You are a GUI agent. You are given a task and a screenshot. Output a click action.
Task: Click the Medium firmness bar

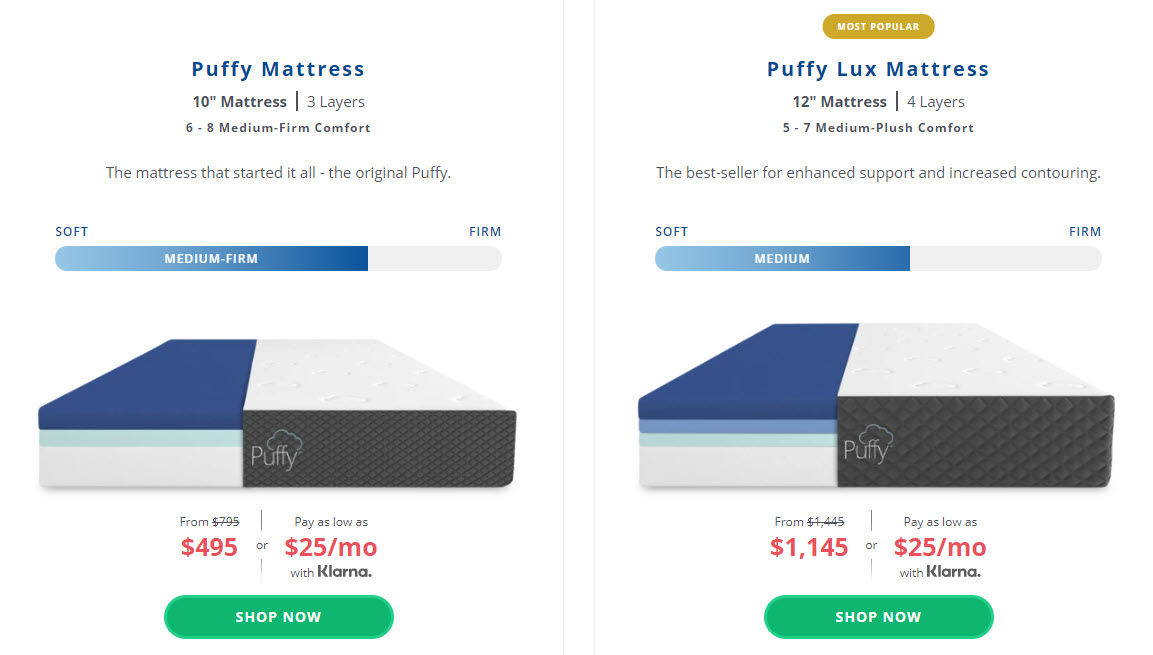point(782,259)
